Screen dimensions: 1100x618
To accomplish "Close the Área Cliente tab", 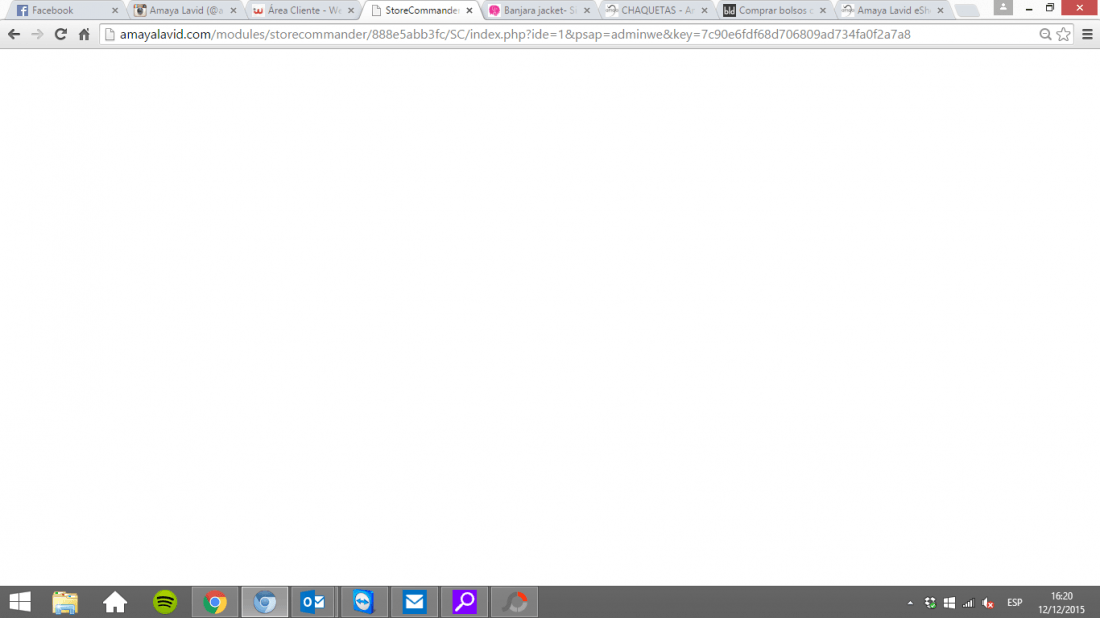I will click(x=351, y=11).
